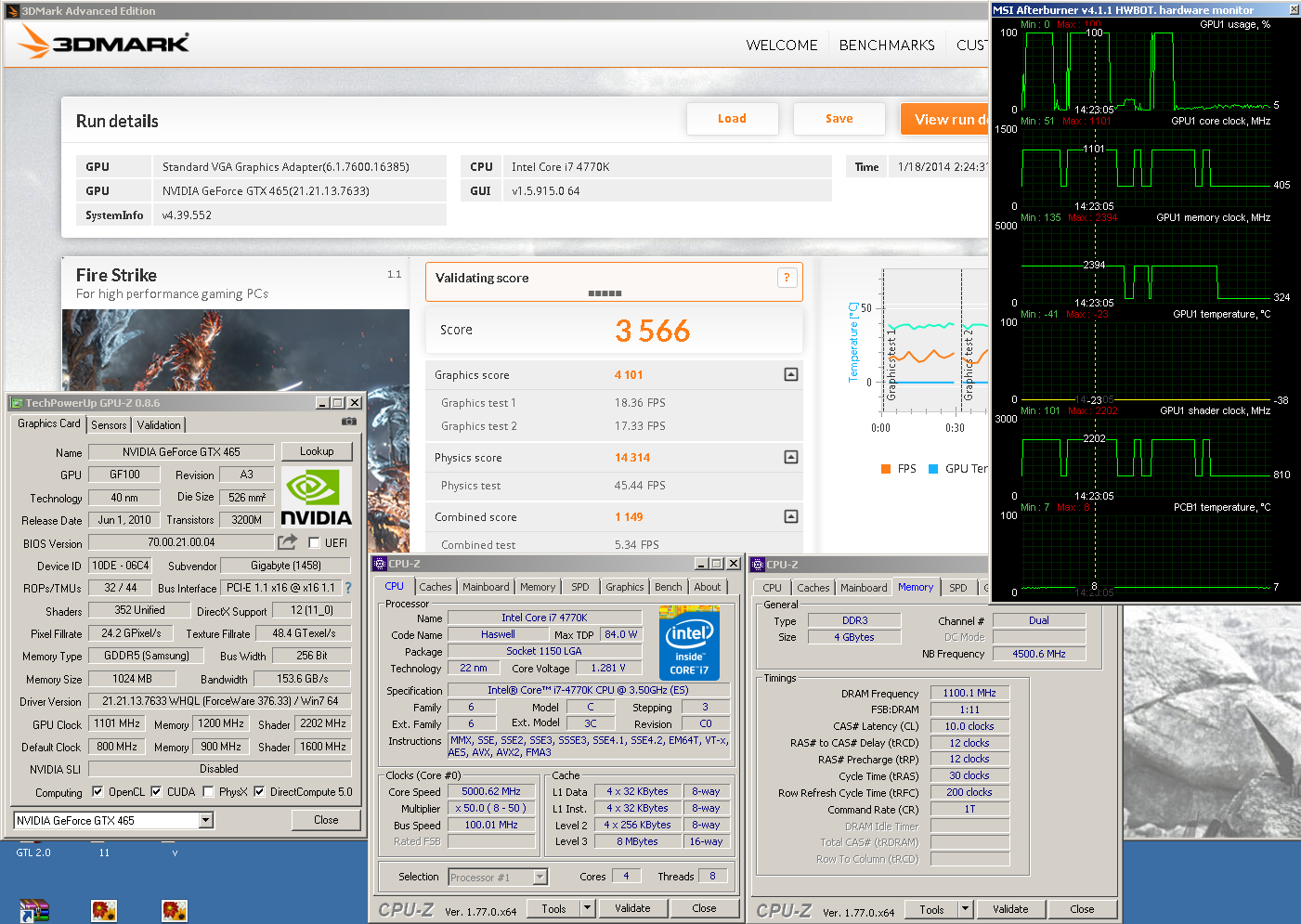Click the GPU1 core clock graph in Afterburner
The width and height of the screenshot is (1301, 924).
[x=1144, y=168]
